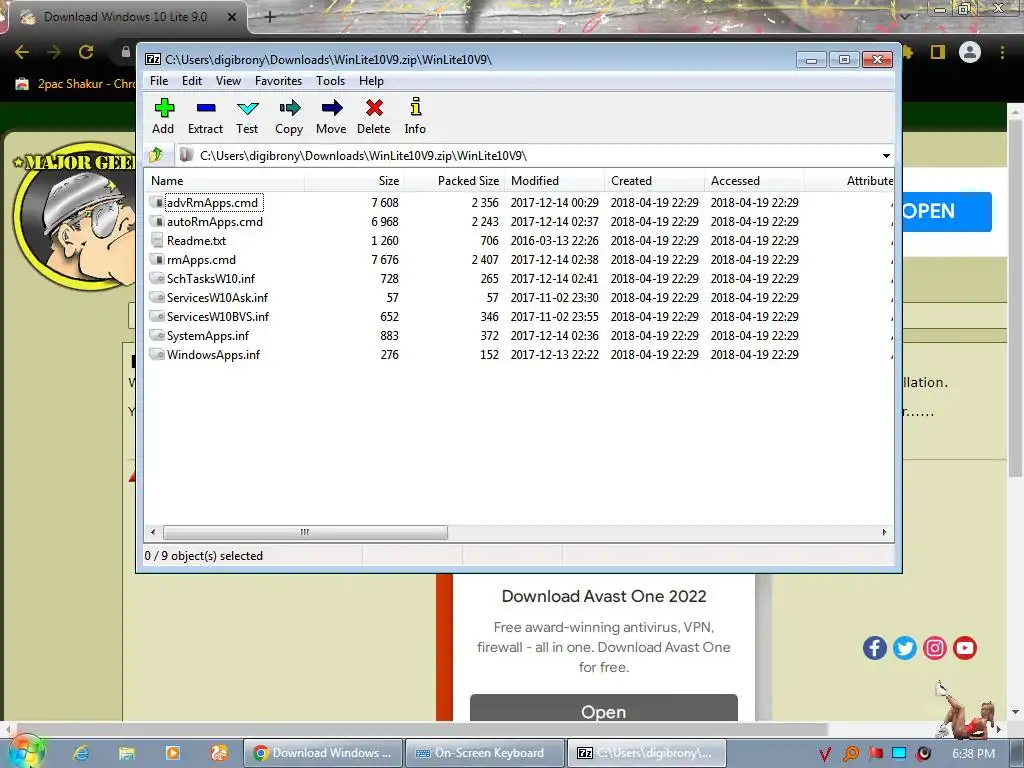1024x768 pixels.
Task: Expand the address path dropdown arrow
Action: 886,155
